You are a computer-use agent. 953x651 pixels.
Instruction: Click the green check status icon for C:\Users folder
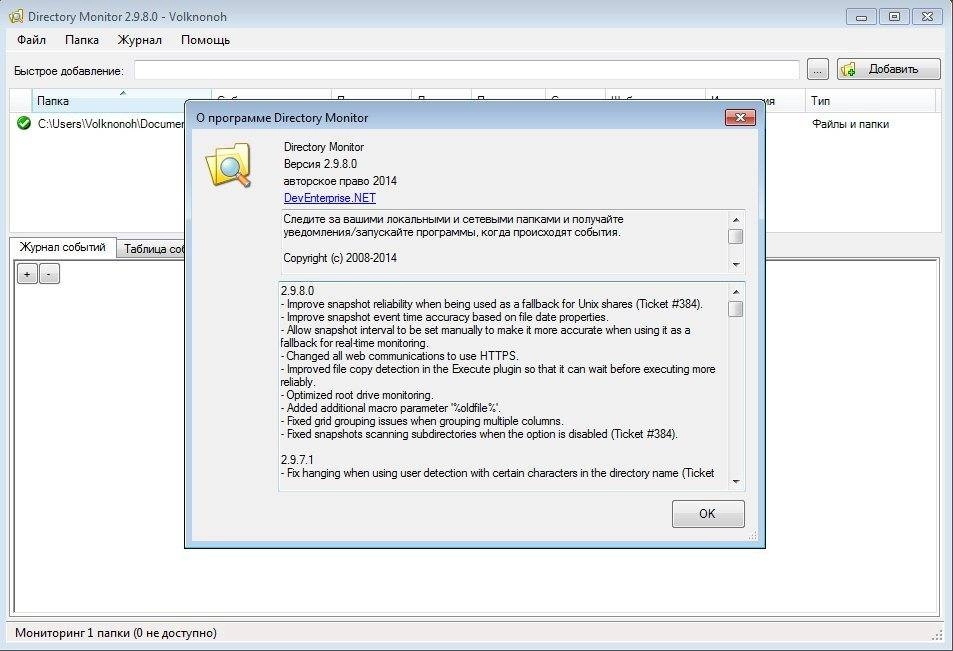[24, 123]
